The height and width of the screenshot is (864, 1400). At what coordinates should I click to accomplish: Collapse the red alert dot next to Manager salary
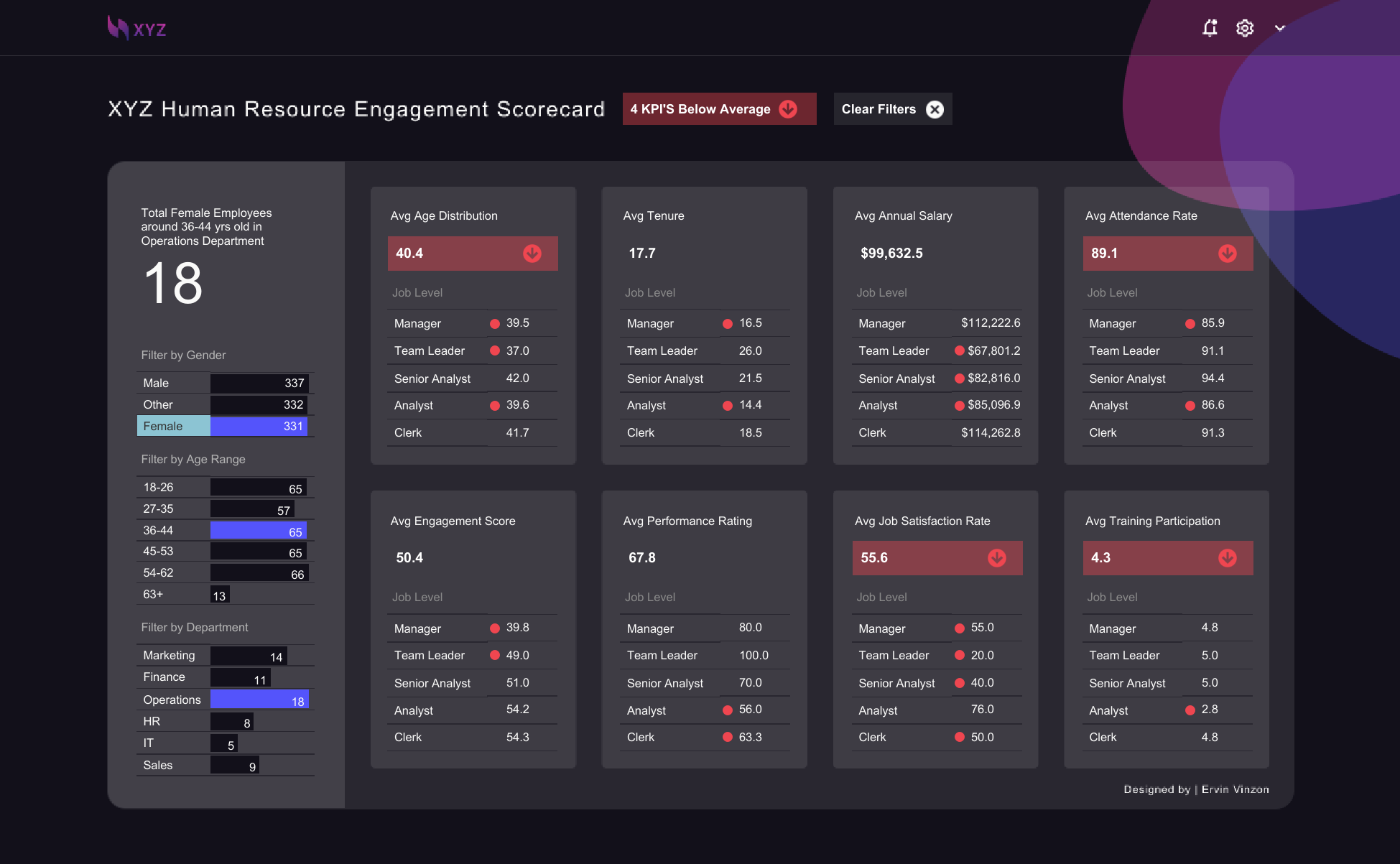point(959,323)
